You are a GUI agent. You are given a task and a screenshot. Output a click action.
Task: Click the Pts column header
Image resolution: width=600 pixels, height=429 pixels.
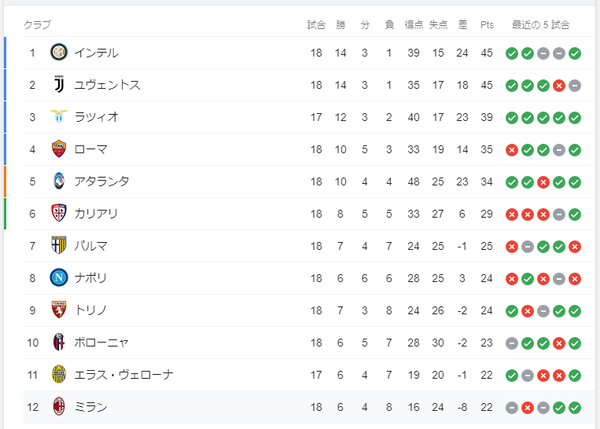pyautogui.click(x=487, y=24)
